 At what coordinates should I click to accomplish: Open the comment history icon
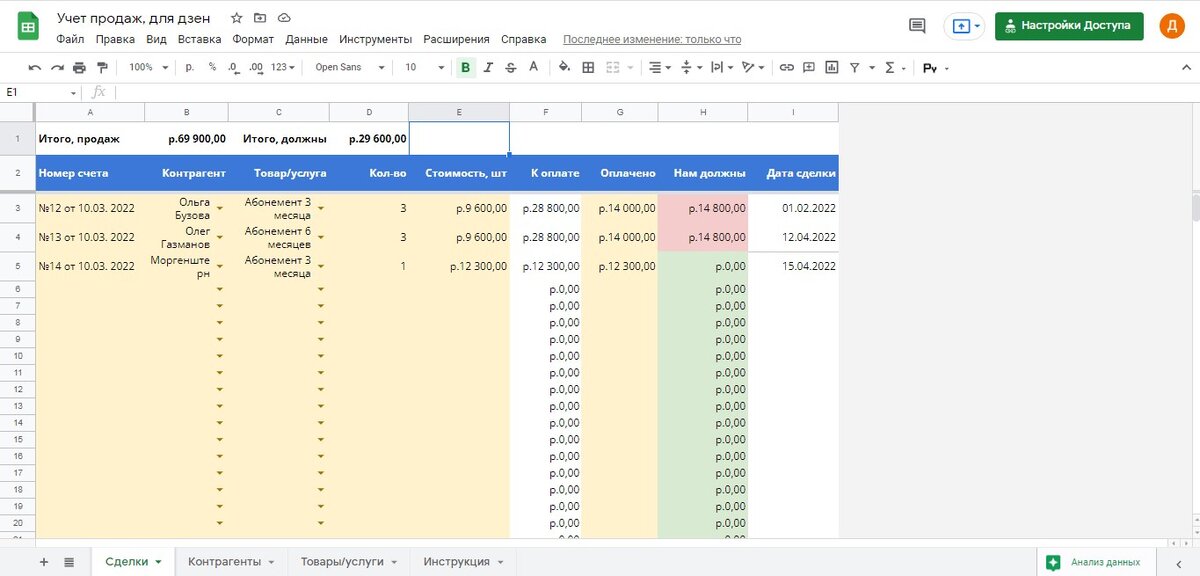917,26
